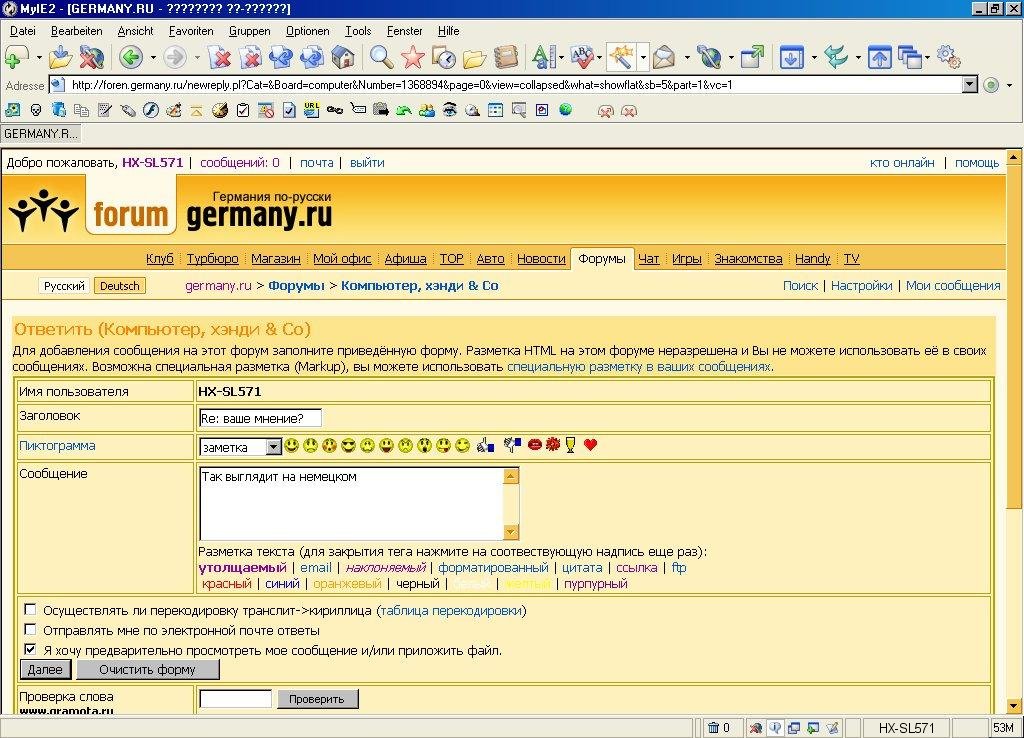The height and width of the screenshot is (738, 1024).
Task: Click the green globe icon in second toolbar
Action: [566, 110]
